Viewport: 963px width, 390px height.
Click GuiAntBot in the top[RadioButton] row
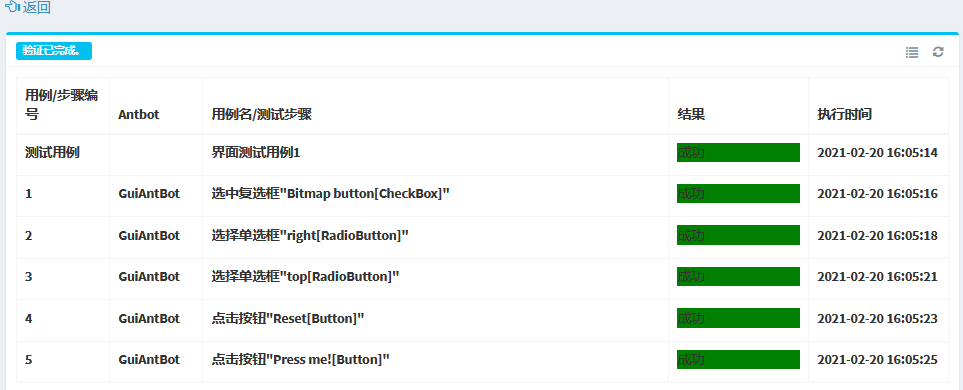[x=149, y=277]
